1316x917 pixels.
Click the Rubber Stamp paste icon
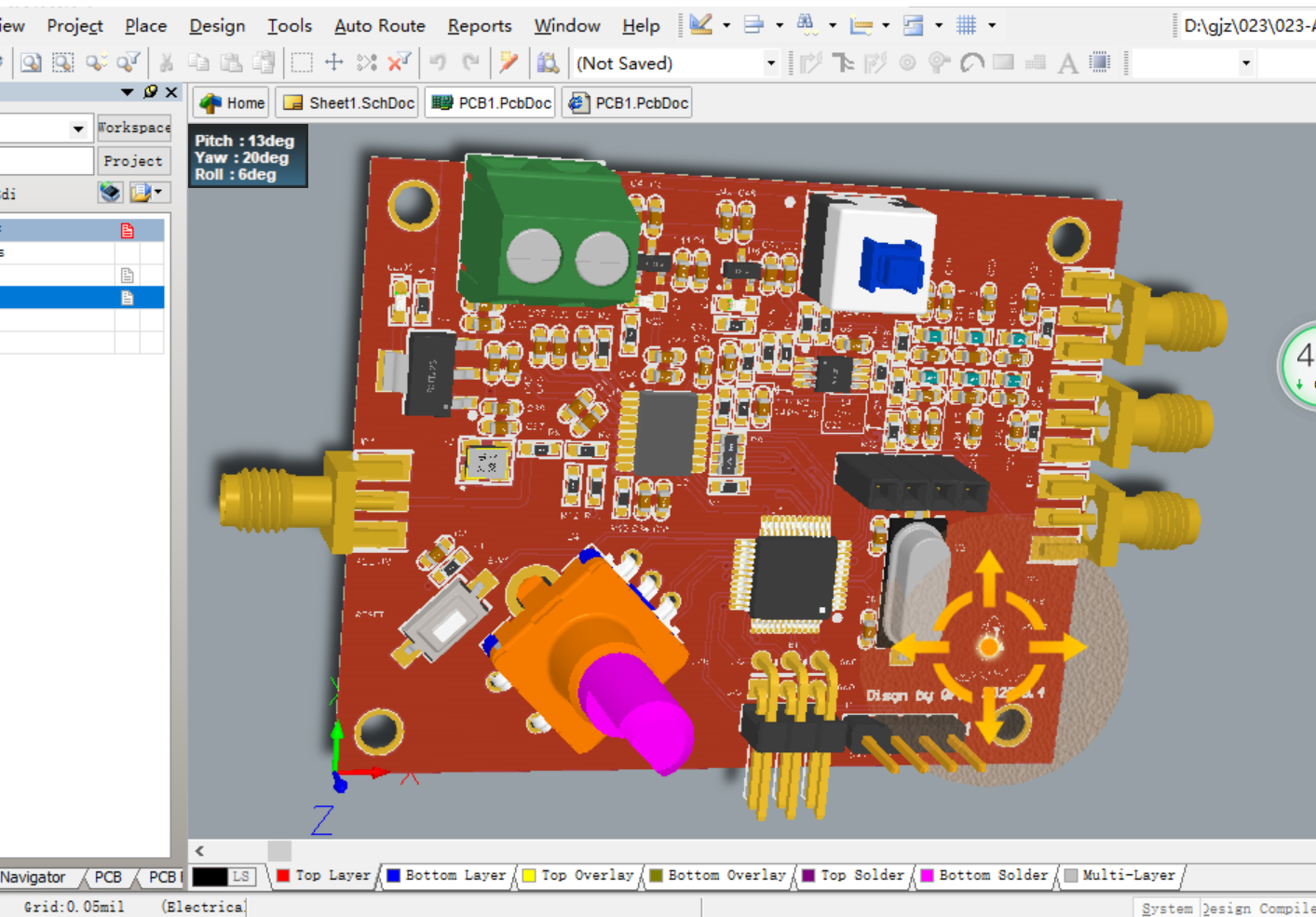point(265,63)
